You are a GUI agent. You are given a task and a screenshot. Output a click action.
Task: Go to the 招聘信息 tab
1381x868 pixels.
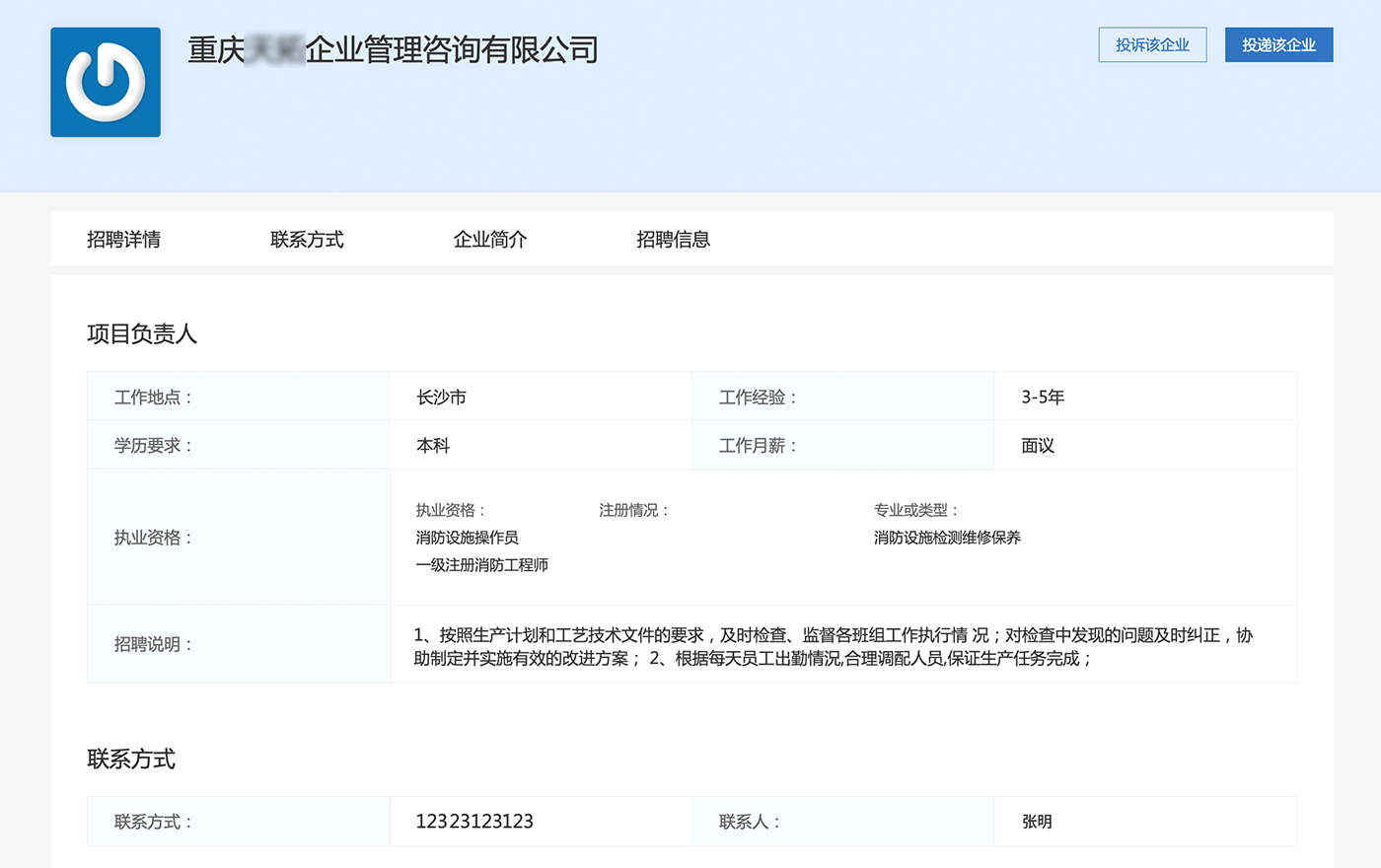[673, 240]
